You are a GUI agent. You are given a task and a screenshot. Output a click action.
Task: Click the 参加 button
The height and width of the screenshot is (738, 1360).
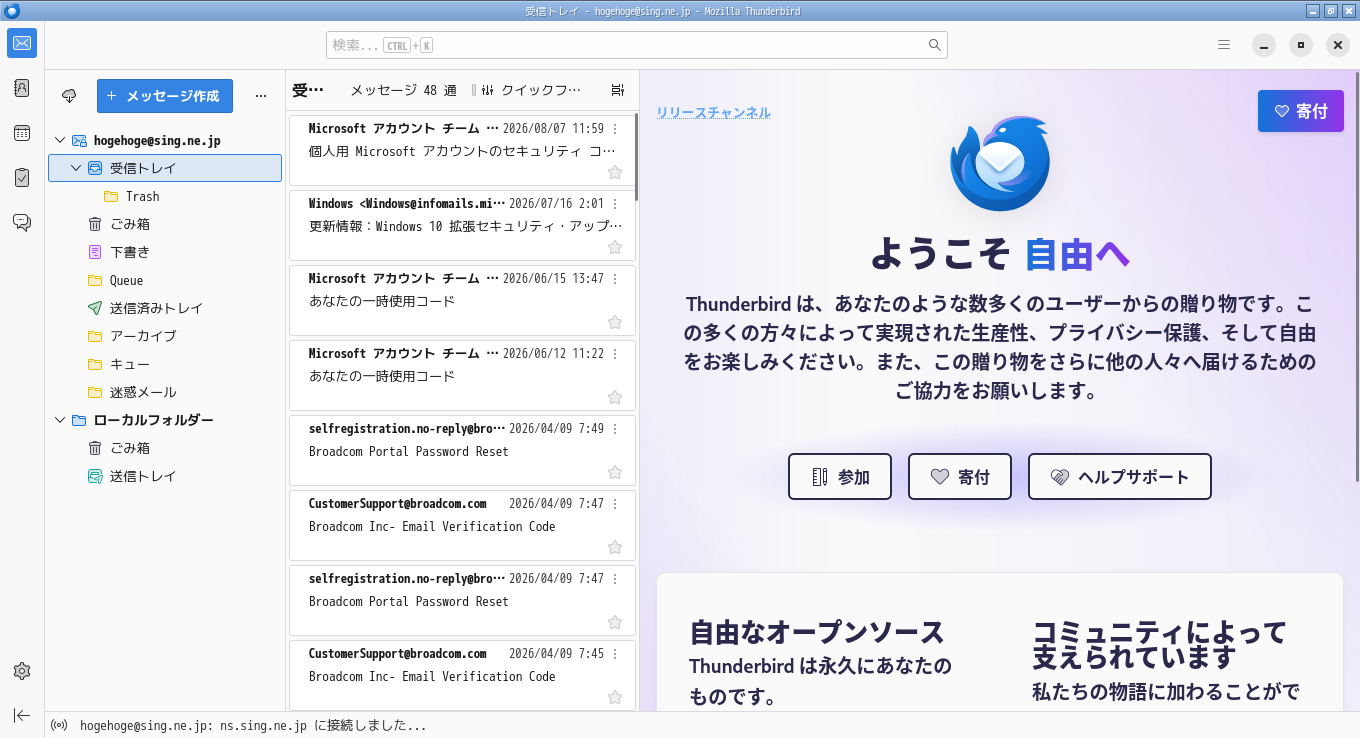[840, 477]
